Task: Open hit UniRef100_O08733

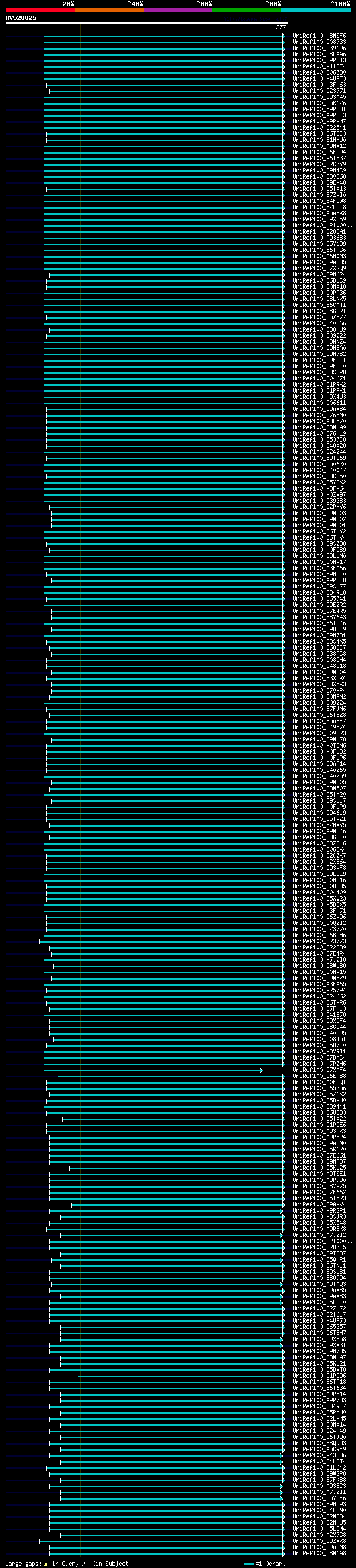Action: pyautogui.click(x=319, y=42)
